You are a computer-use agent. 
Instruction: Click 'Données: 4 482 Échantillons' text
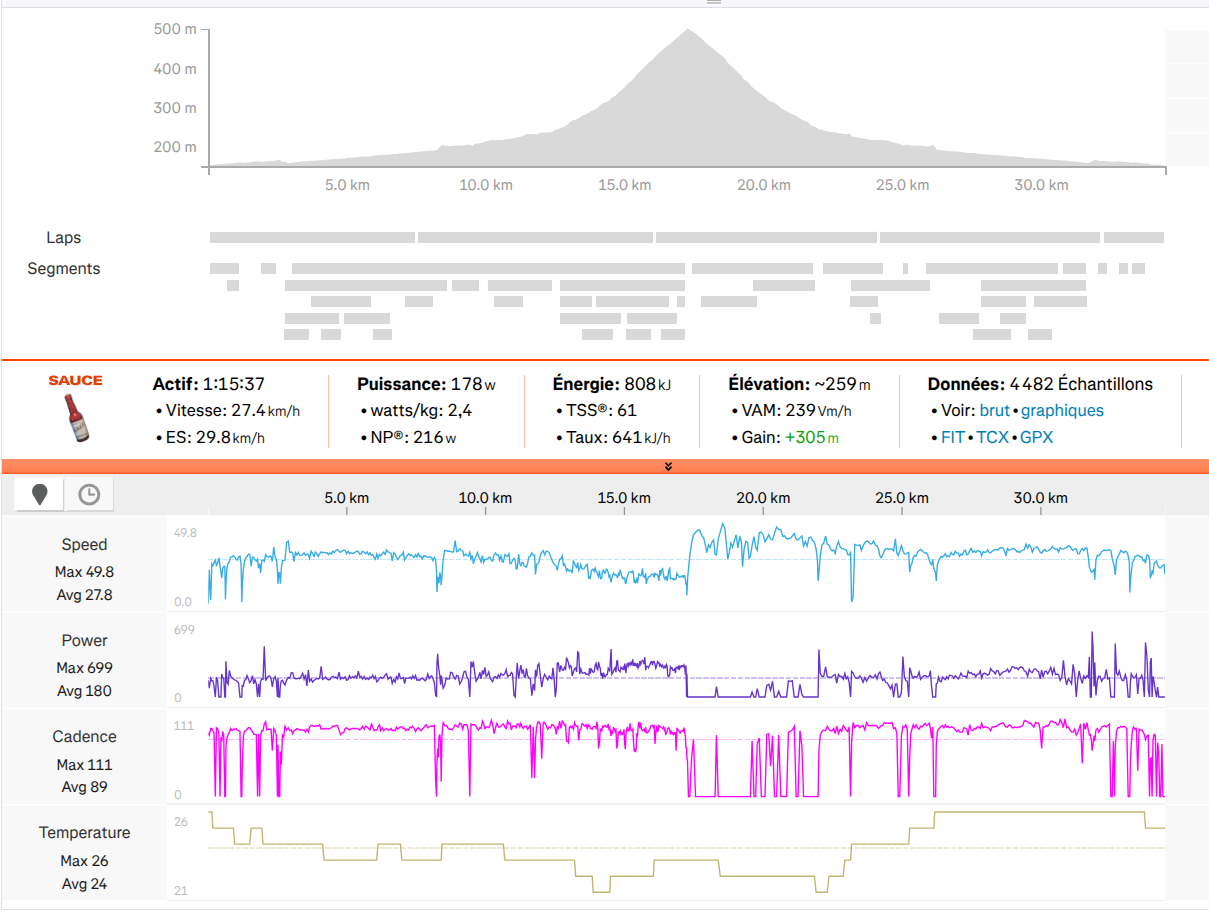(x=1040, y=384)
